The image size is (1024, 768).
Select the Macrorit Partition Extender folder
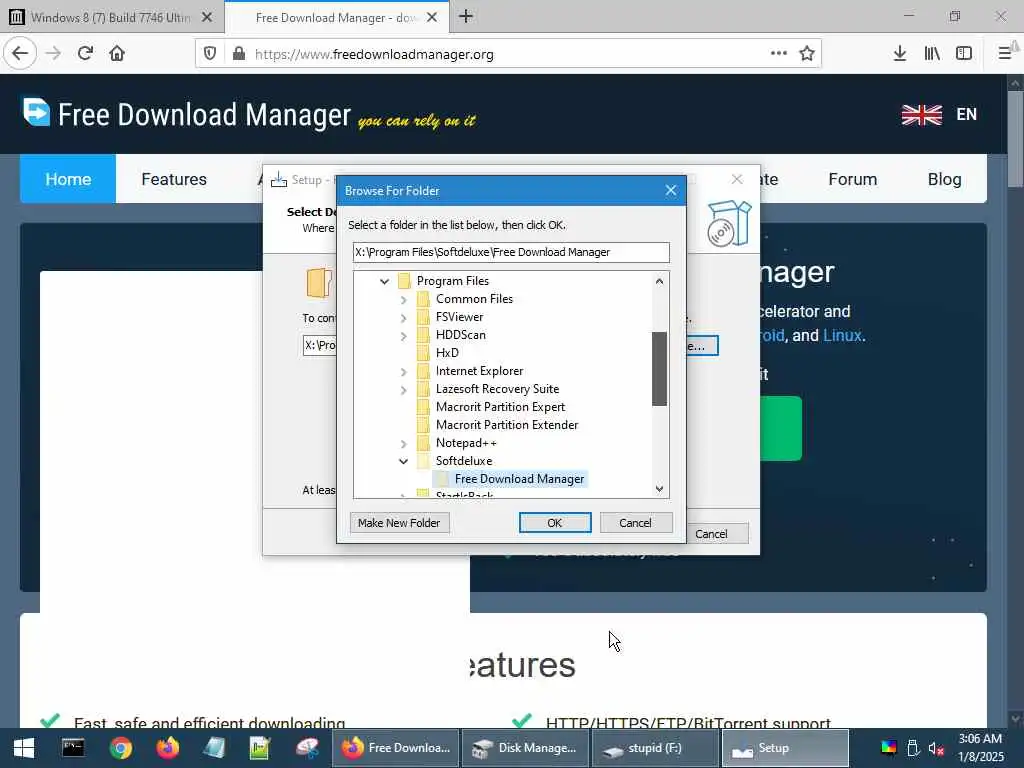pos(507,425)
